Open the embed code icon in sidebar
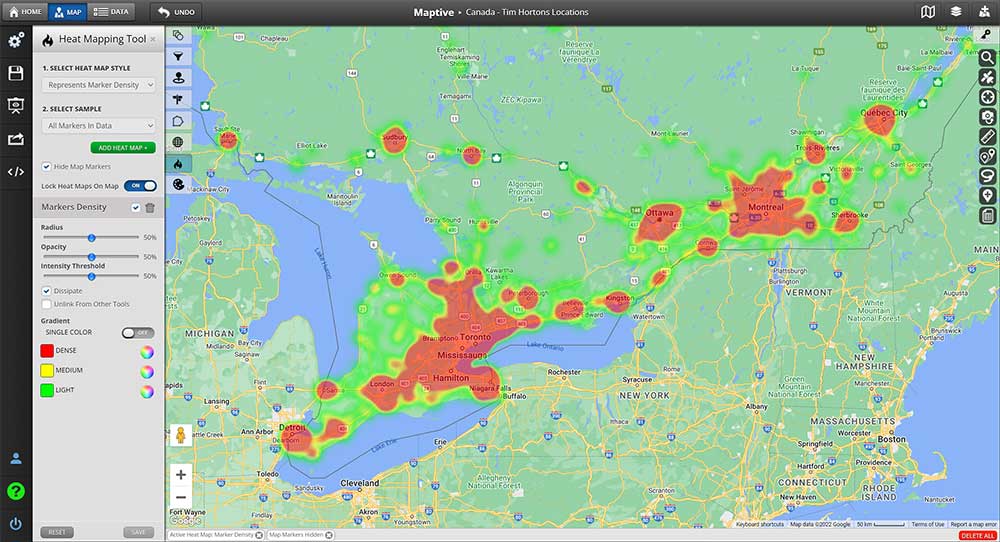Image resolution: width=1000 pixels, height=542 pixels. [16, 172]
